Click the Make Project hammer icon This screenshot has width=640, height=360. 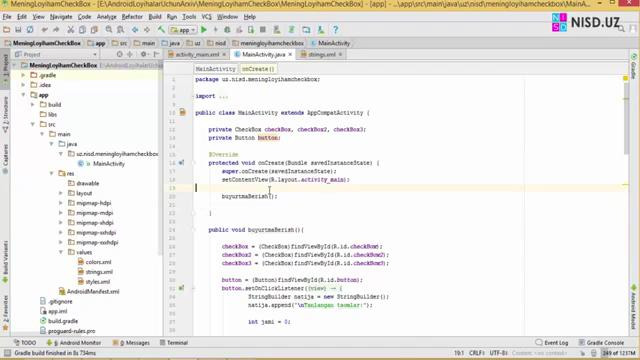tap(161, 30)
